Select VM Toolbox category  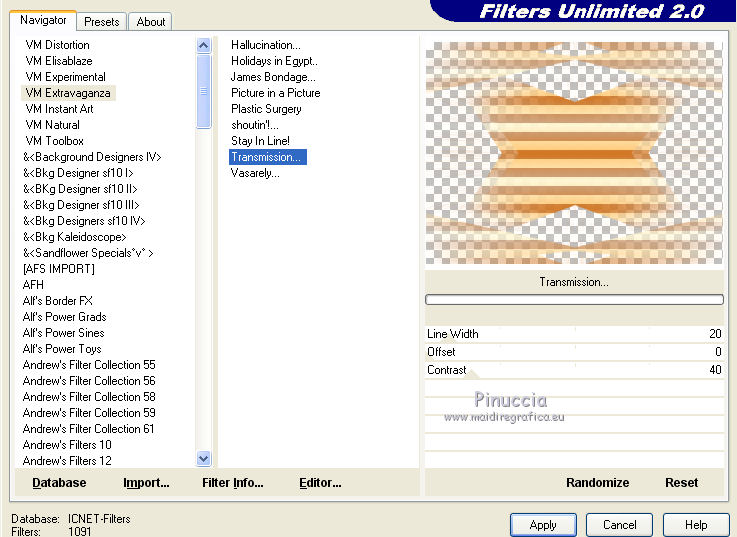(55, 141)
